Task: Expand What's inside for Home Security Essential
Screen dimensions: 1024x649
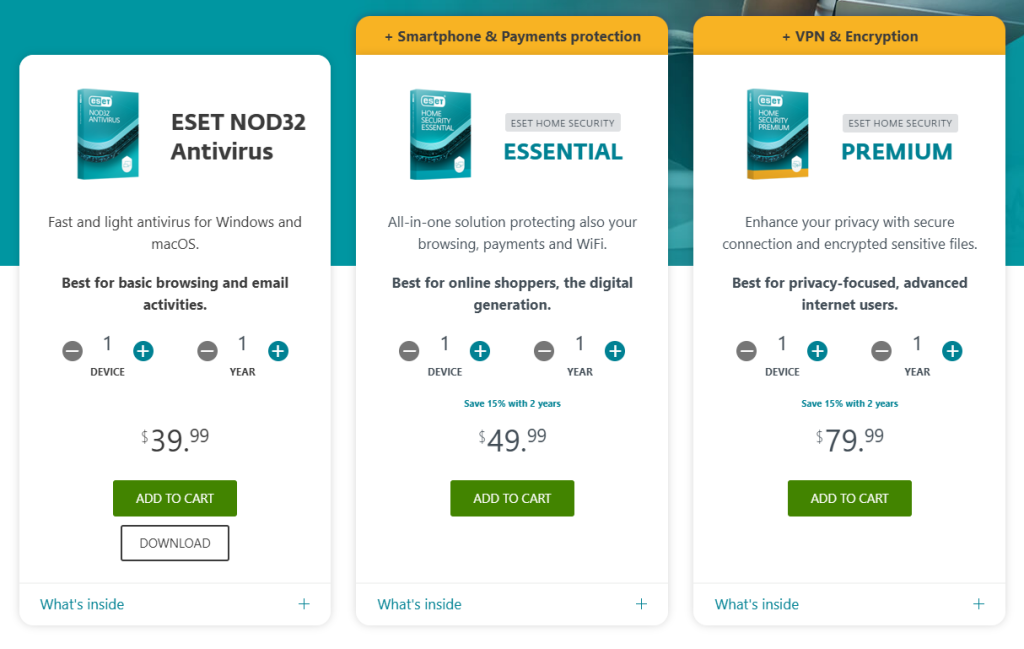Action: point(418,604)
